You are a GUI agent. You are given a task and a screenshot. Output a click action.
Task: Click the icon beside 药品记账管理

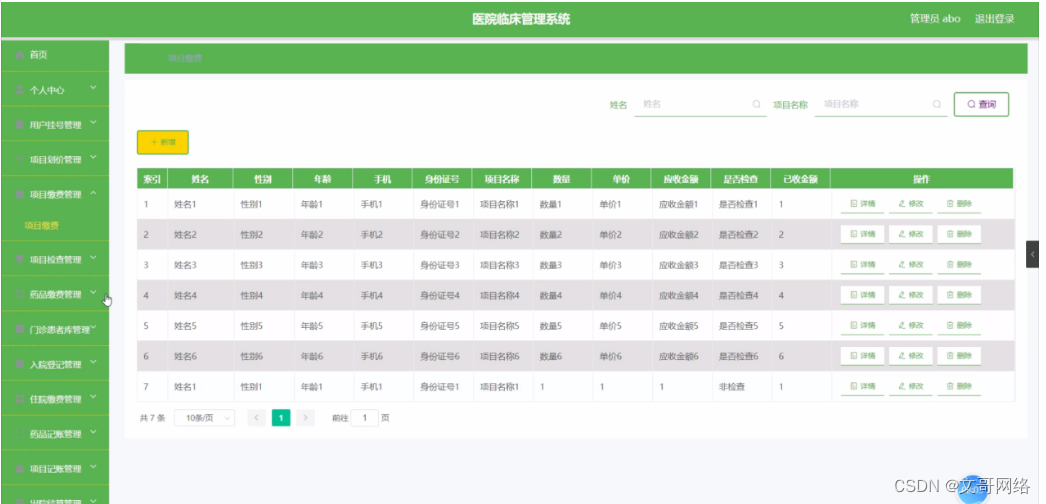click(20, 434)
